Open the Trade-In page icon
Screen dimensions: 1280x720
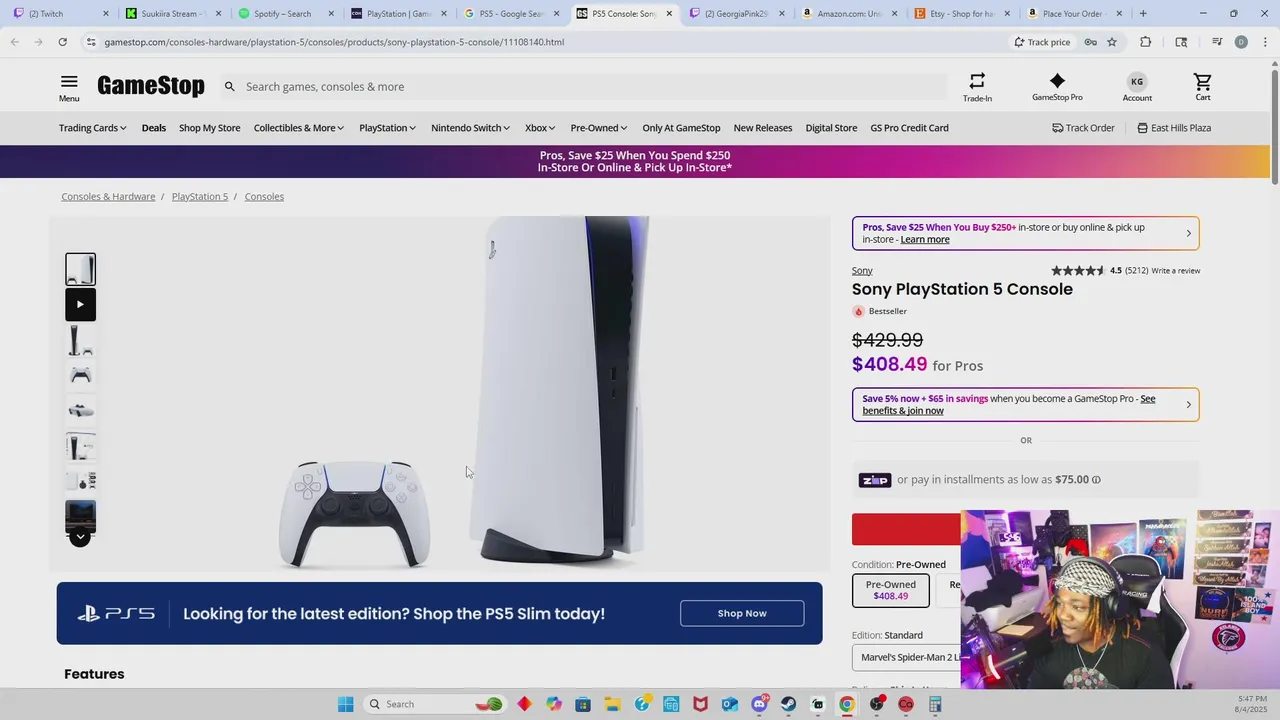point(977,88)
